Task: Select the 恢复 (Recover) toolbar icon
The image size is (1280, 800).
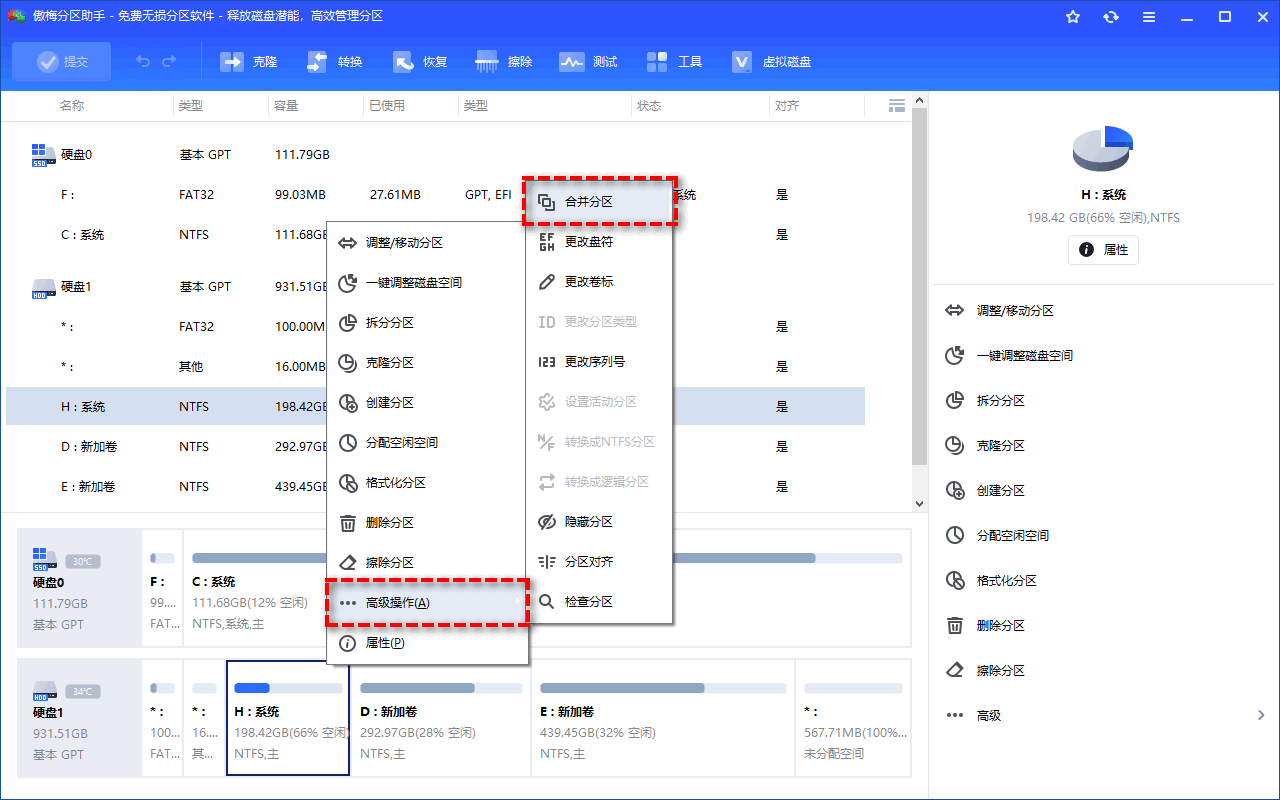Action: click(x=420, y=62)
